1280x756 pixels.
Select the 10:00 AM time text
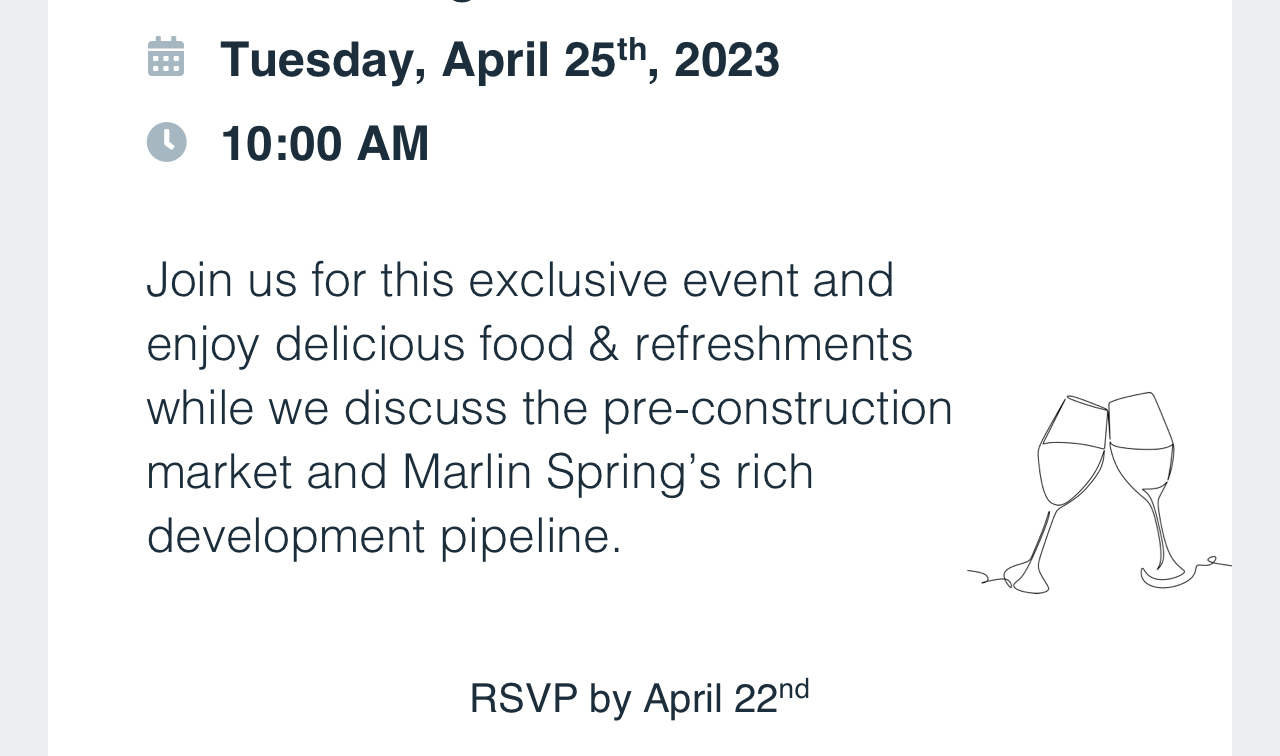[x=325, y=143]
